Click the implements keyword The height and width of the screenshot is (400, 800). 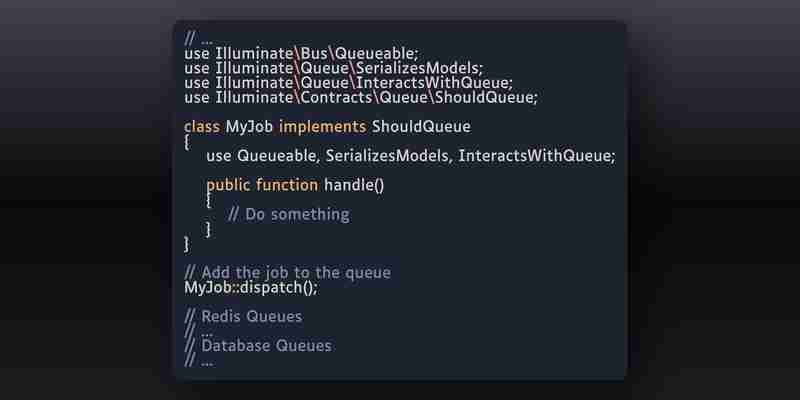click(x=322, y=126)
